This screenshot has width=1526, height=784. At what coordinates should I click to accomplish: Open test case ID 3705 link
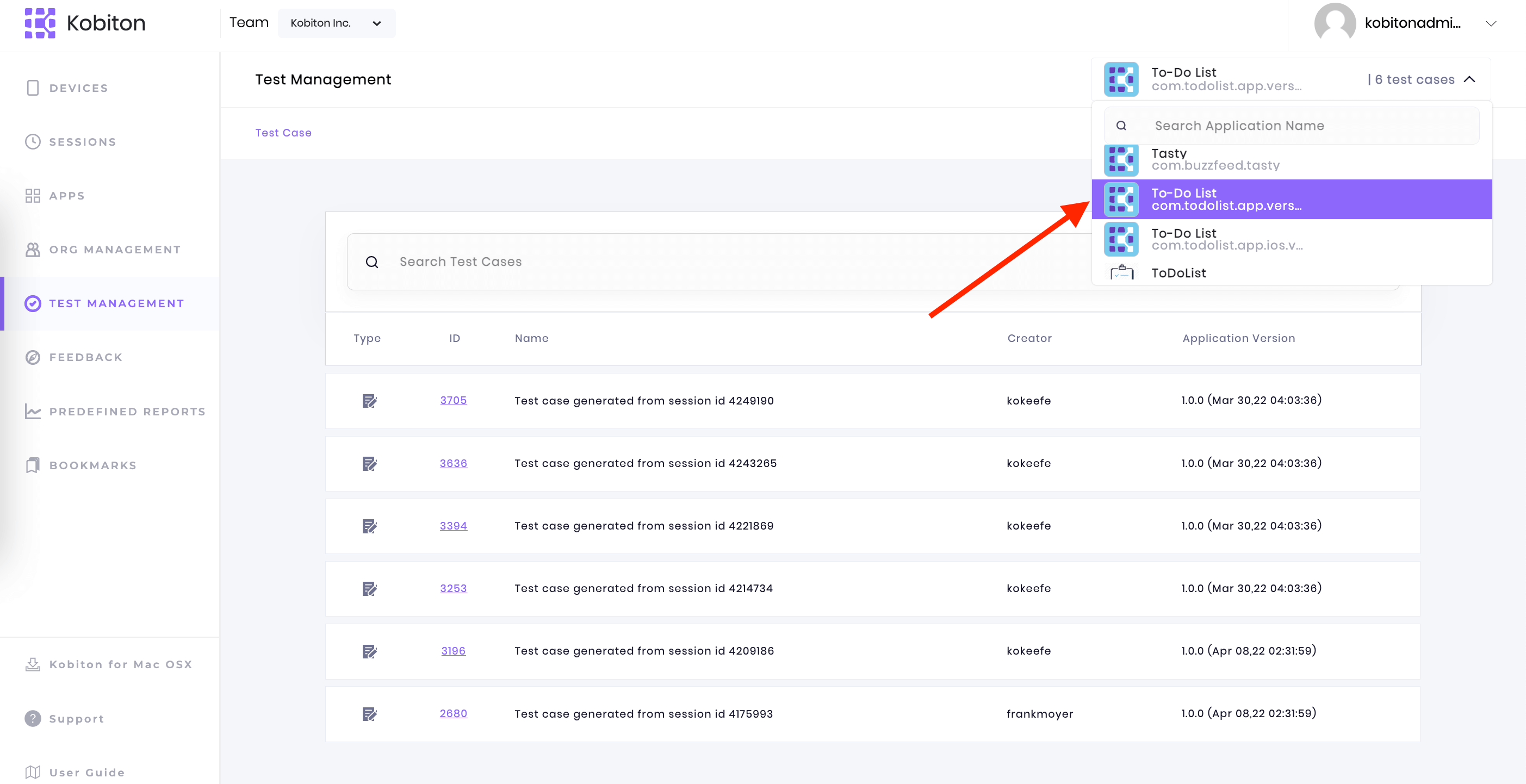[453, 400]
